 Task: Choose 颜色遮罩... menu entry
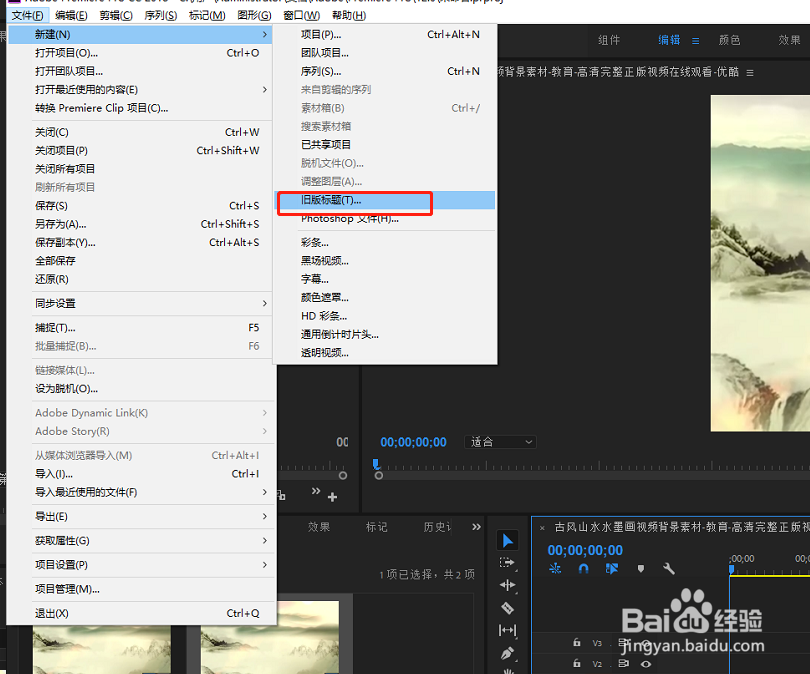385,298
